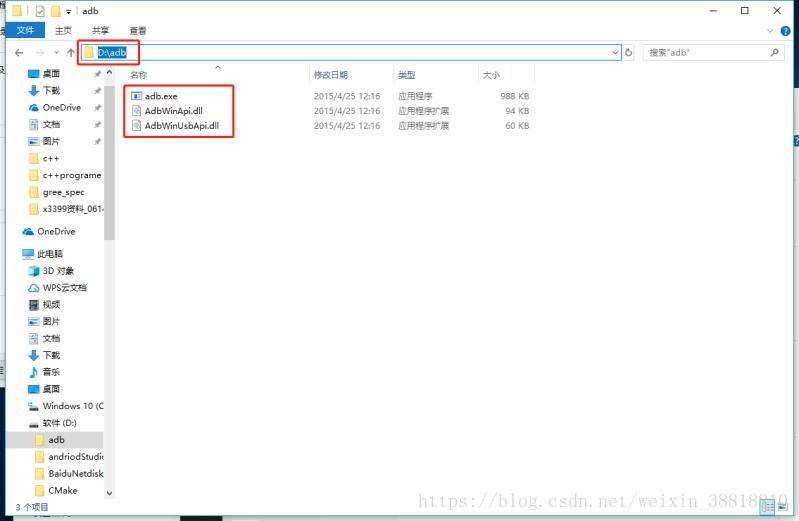Open 文档 folder under 此电脑
This screenshot has width=799, height=521.
51,338
